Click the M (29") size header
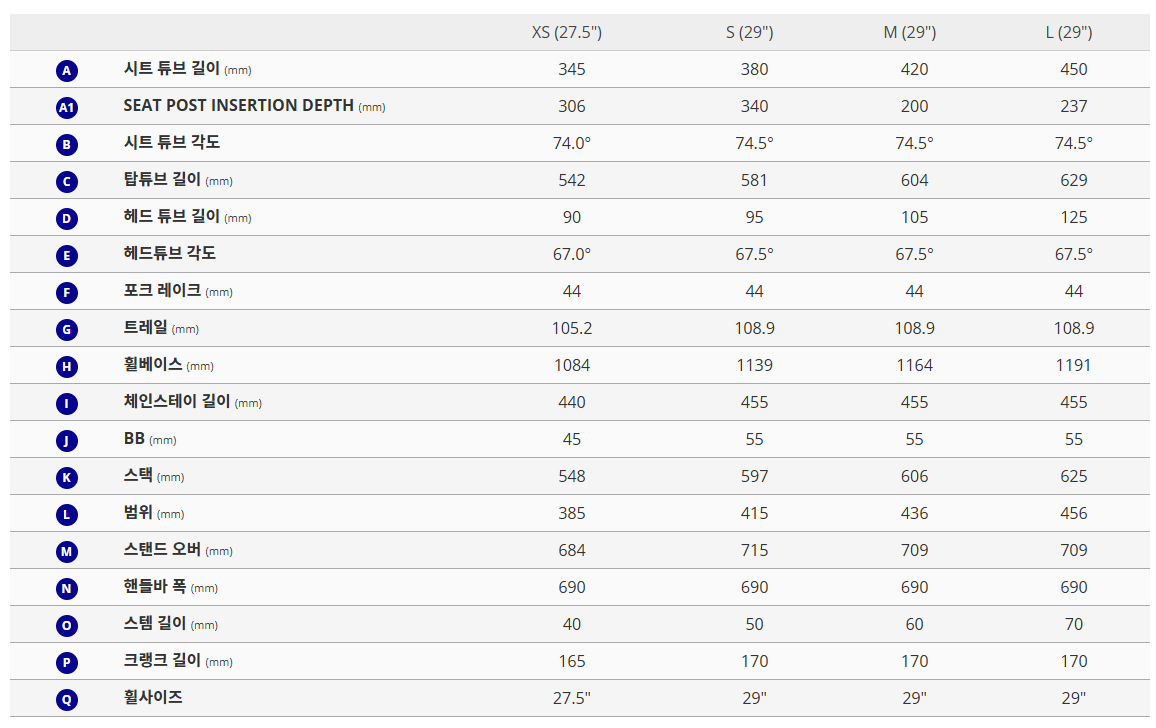 pyautogui.click(x=909, y=32)
